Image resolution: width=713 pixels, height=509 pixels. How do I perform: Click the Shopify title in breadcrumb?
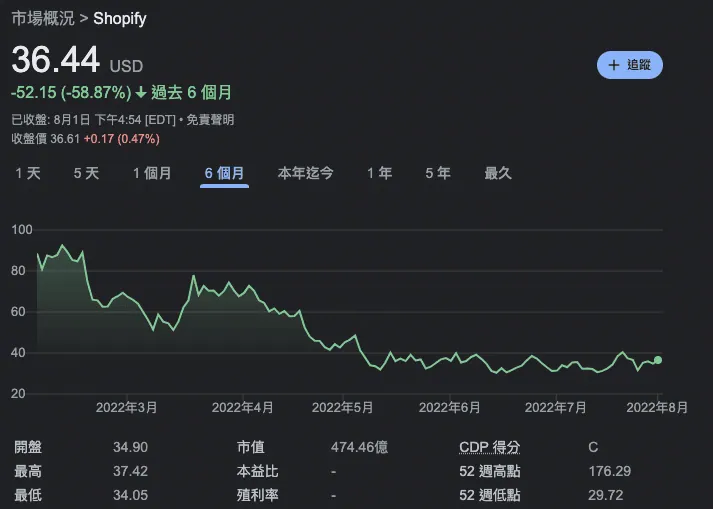tap(120, 19)
